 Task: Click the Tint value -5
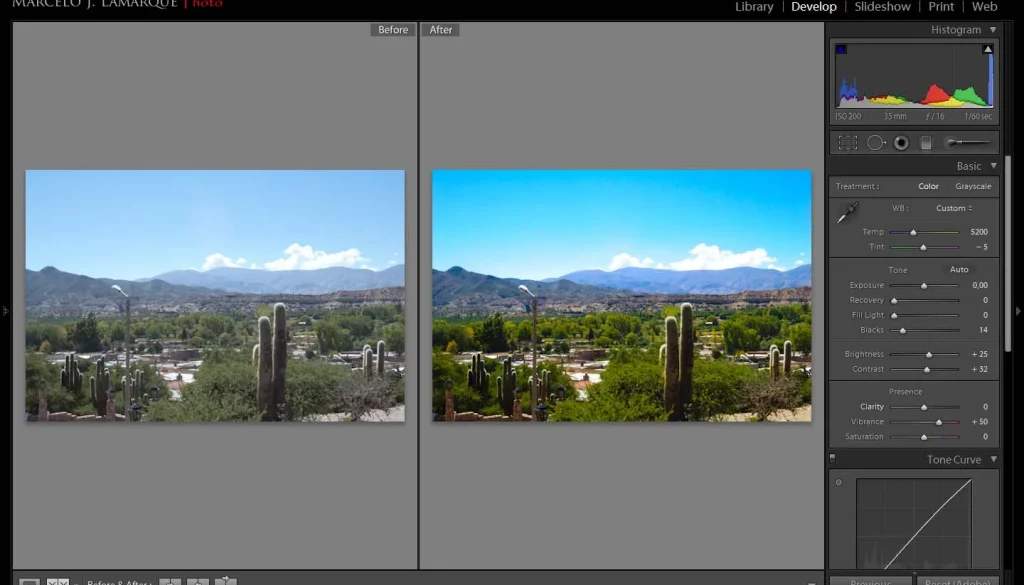click(x=982, y=247)
